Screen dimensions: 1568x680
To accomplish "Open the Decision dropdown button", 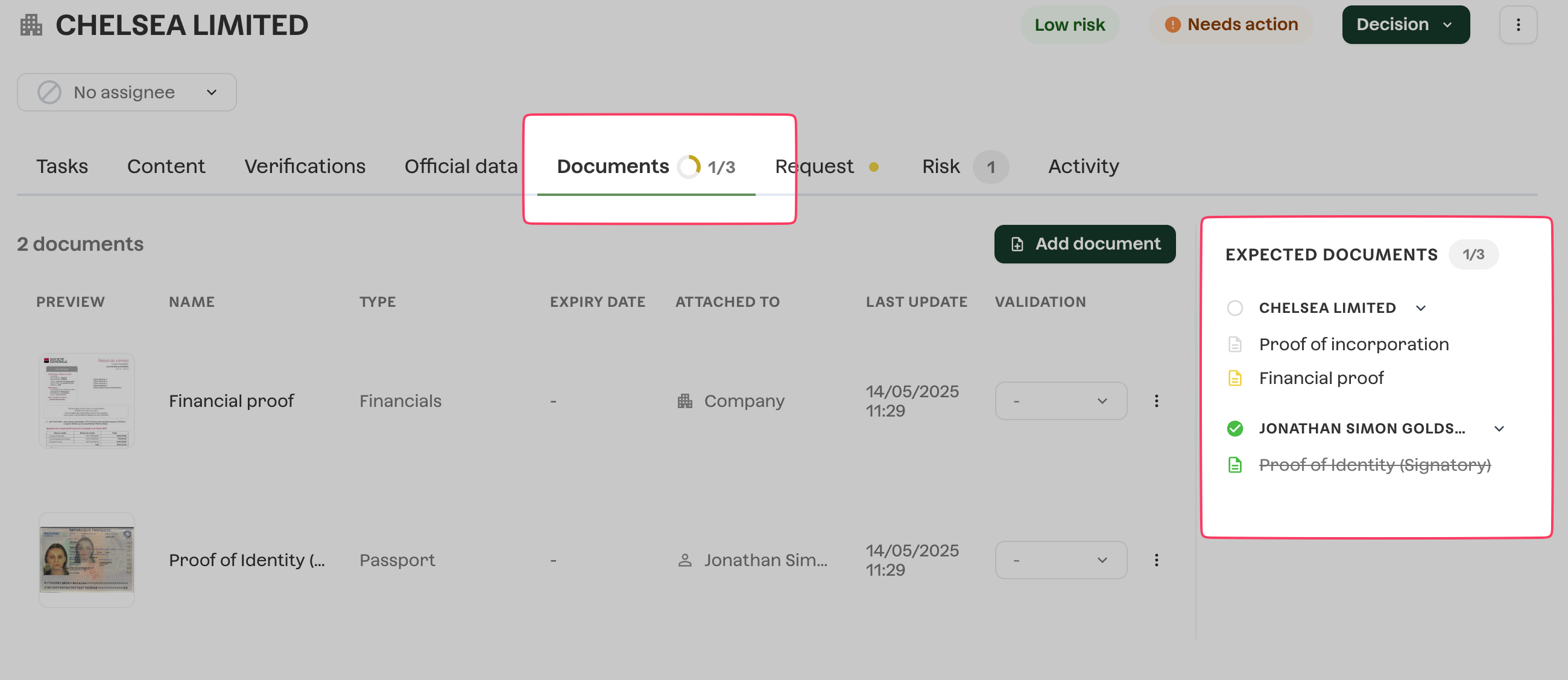I will 1406,25.
